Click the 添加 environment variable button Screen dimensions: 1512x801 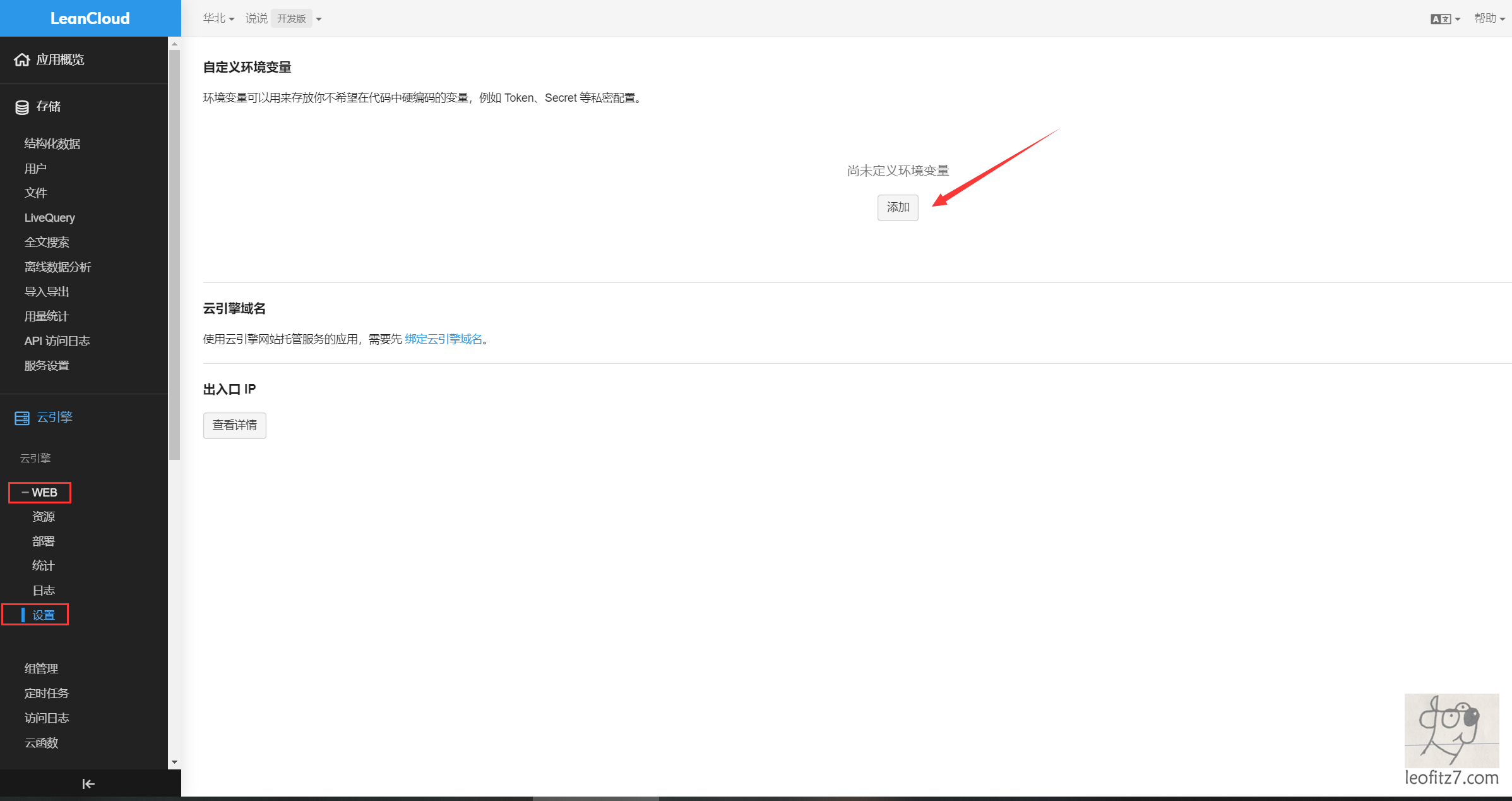pos(897,207)
